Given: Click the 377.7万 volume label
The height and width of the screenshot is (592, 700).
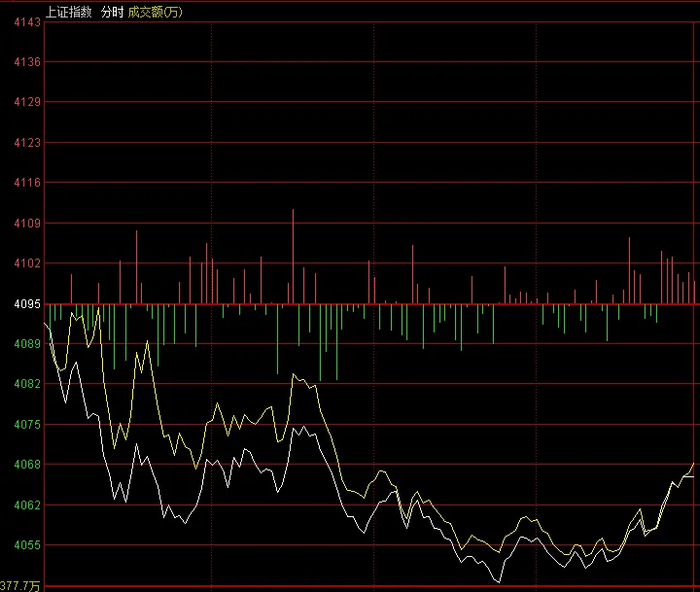Looking at the screenshot, I should [x=20, y=586].
